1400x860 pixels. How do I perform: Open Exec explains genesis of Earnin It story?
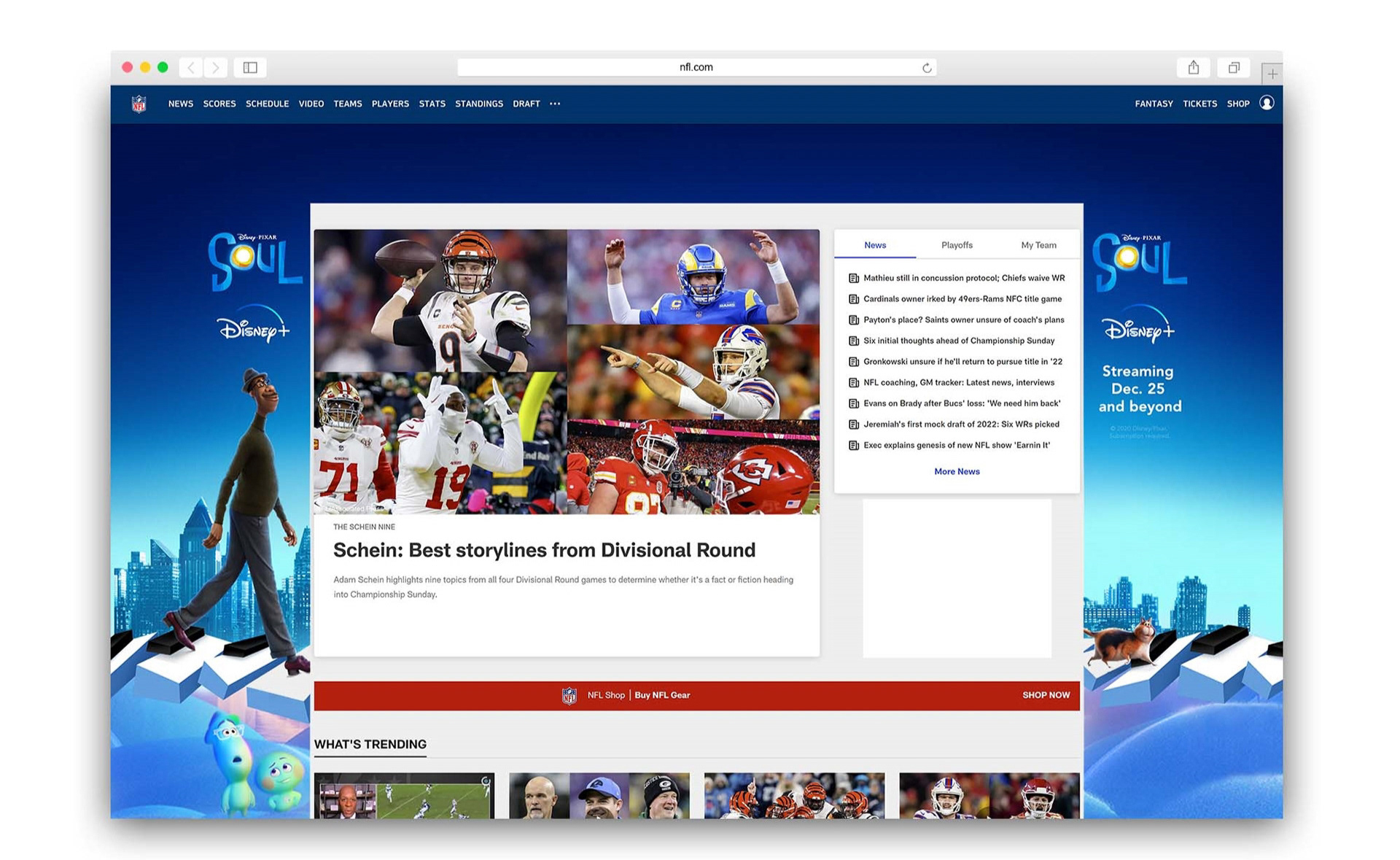(957, 446)
